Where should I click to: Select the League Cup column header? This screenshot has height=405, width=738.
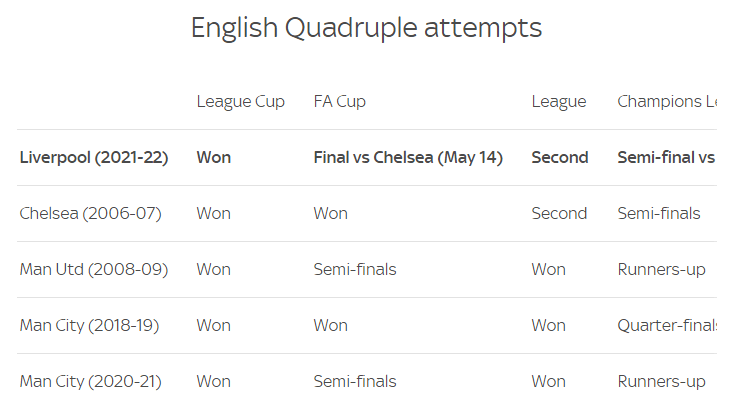click(241, 102)
